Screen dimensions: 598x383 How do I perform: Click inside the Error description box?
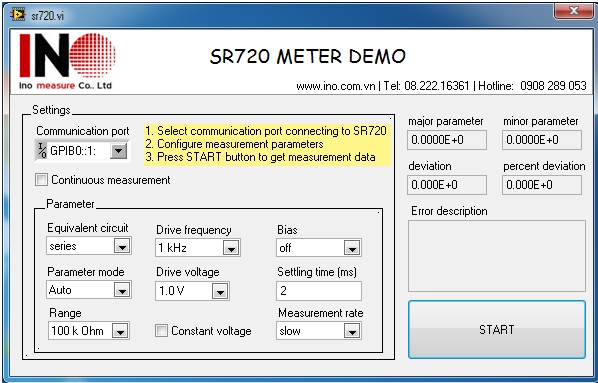click(x=497, y=256)
